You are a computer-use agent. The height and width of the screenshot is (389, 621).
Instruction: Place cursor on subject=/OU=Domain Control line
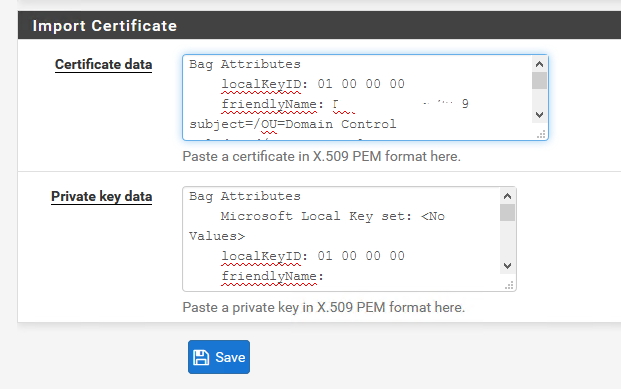click(x=293, y=124)
